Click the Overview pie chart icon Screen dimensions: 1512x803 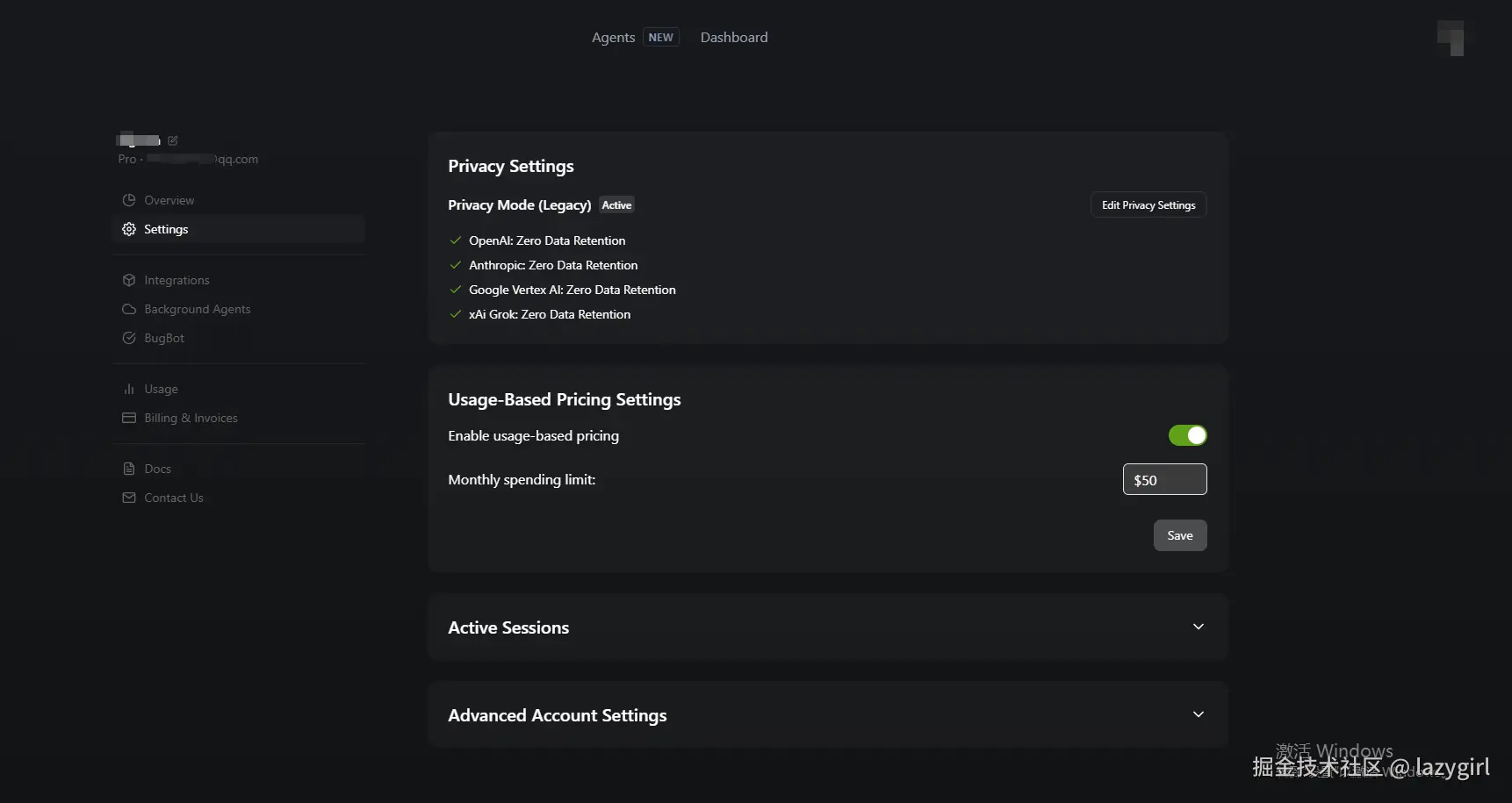pyautogui.click(x=129, y=200)
